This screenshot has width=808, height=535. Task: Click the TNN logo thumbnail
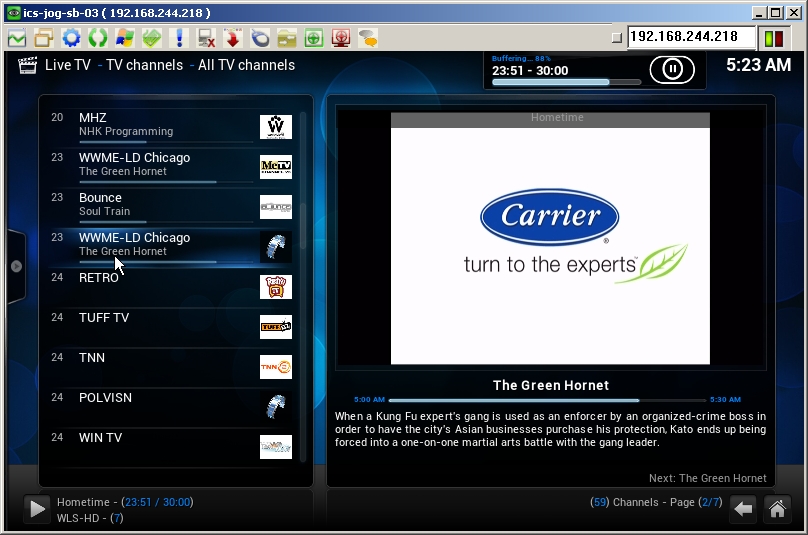276,367
